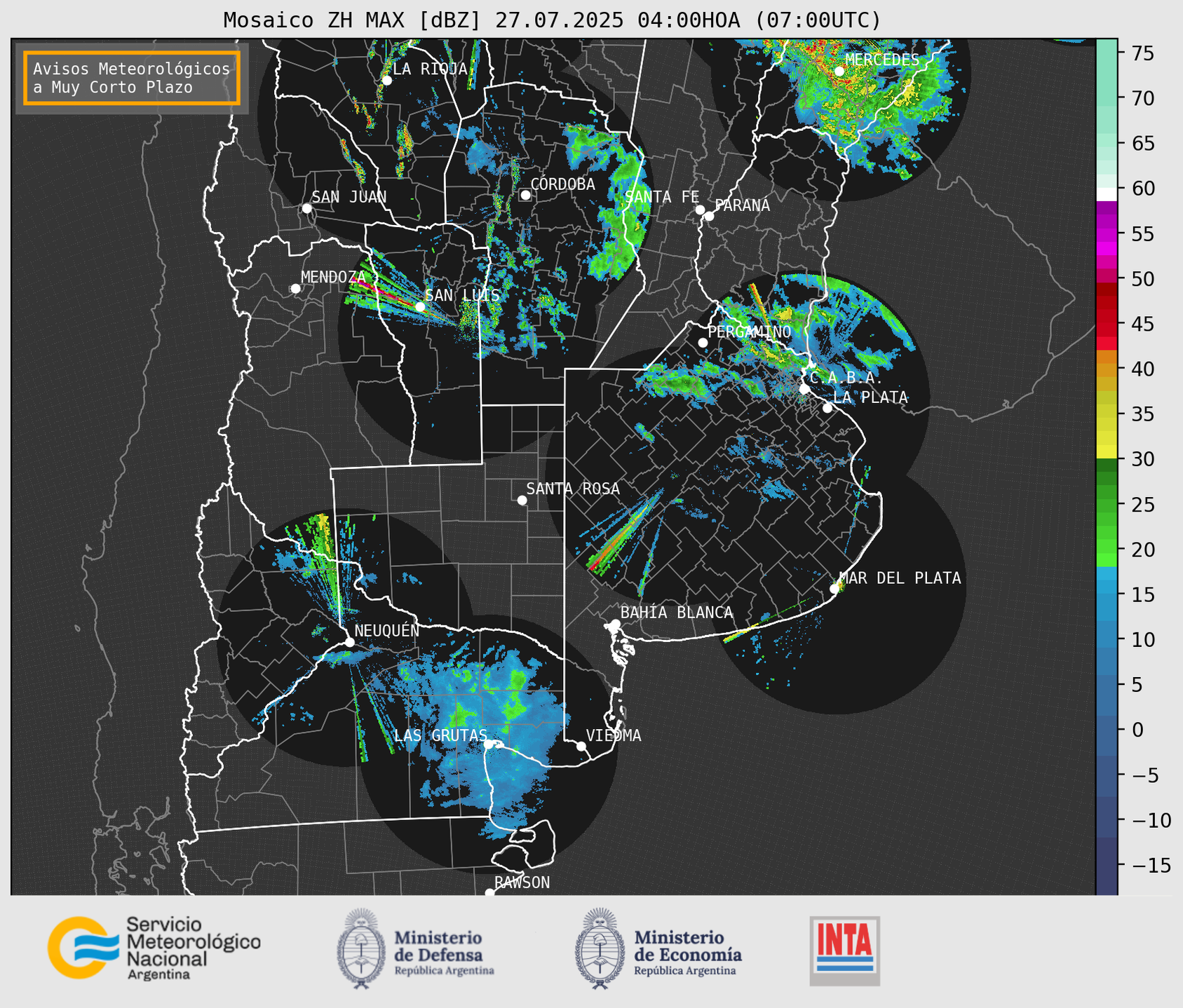Click the Pergamino city marker dot
The image size is (1183, 1008).
(x=703, y=343)
